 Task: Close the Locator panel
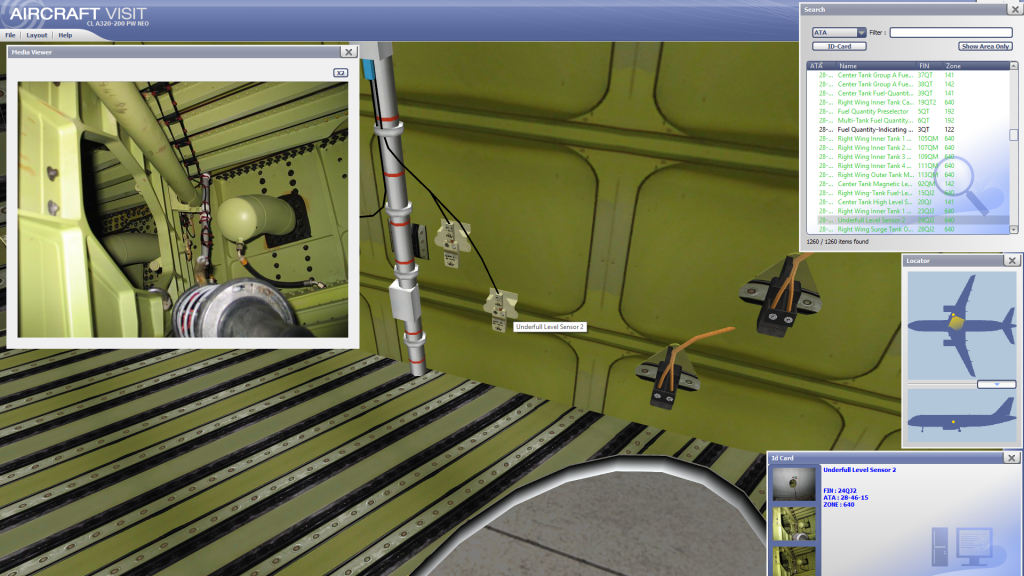[x=1012, y=261]
